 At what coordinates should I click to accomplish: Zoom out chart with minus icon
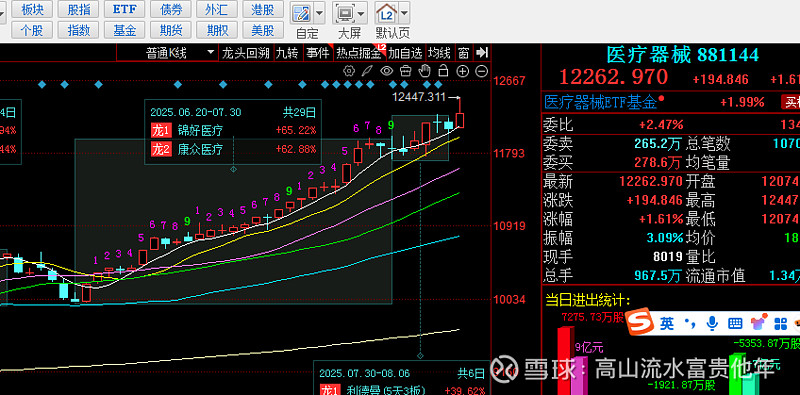tap(481, 71)
